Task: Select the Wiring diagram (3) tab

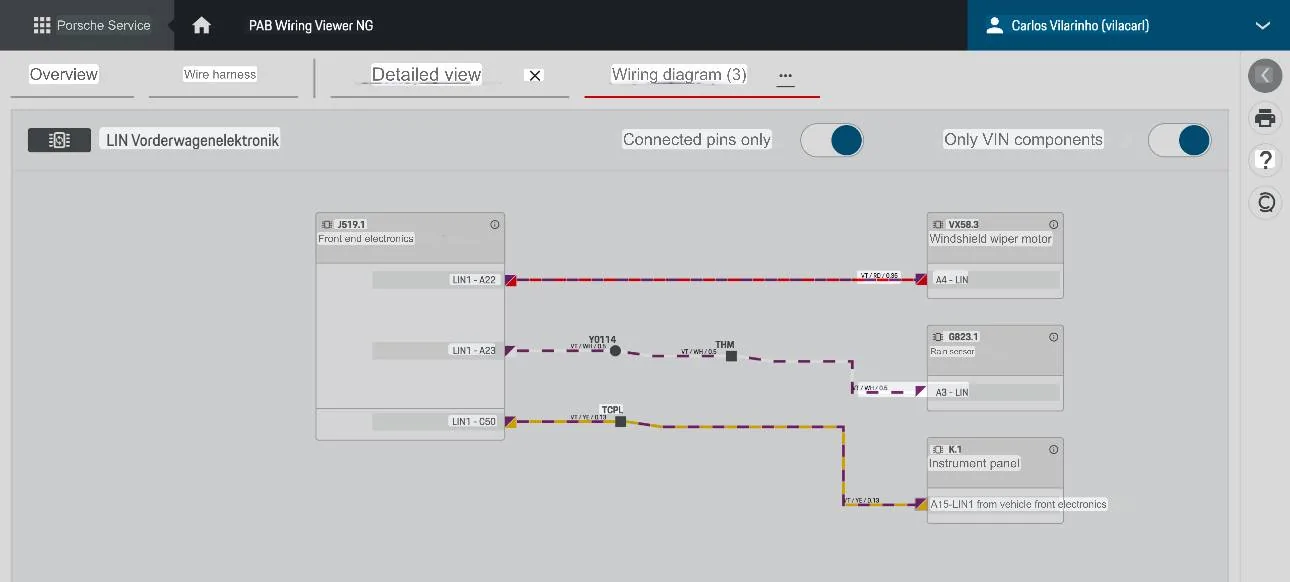Action: click(x=679, y=74)
